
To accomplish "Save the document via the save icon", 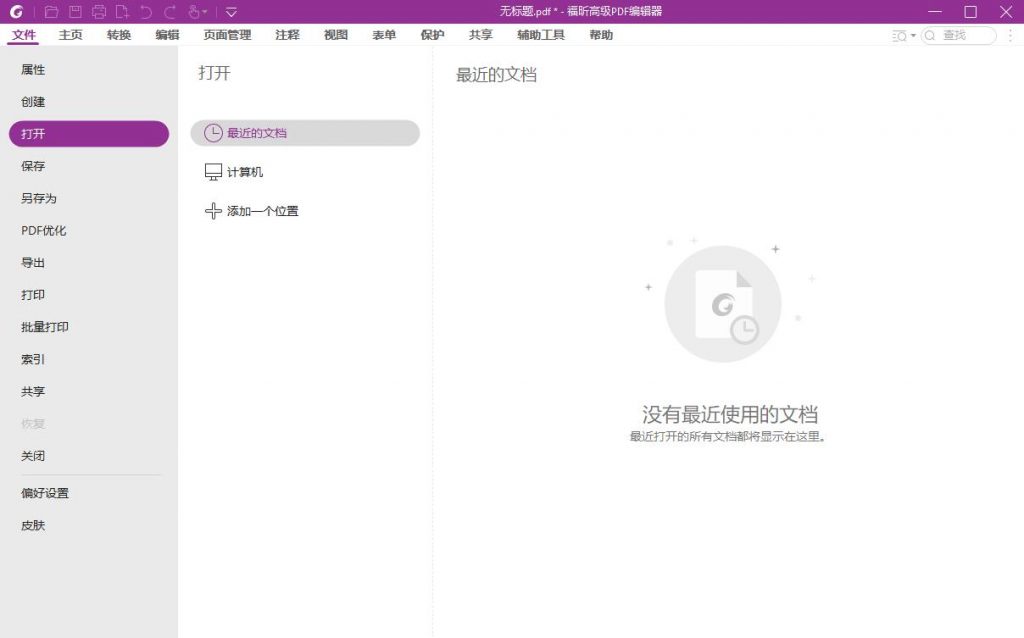I will point(76,11).
